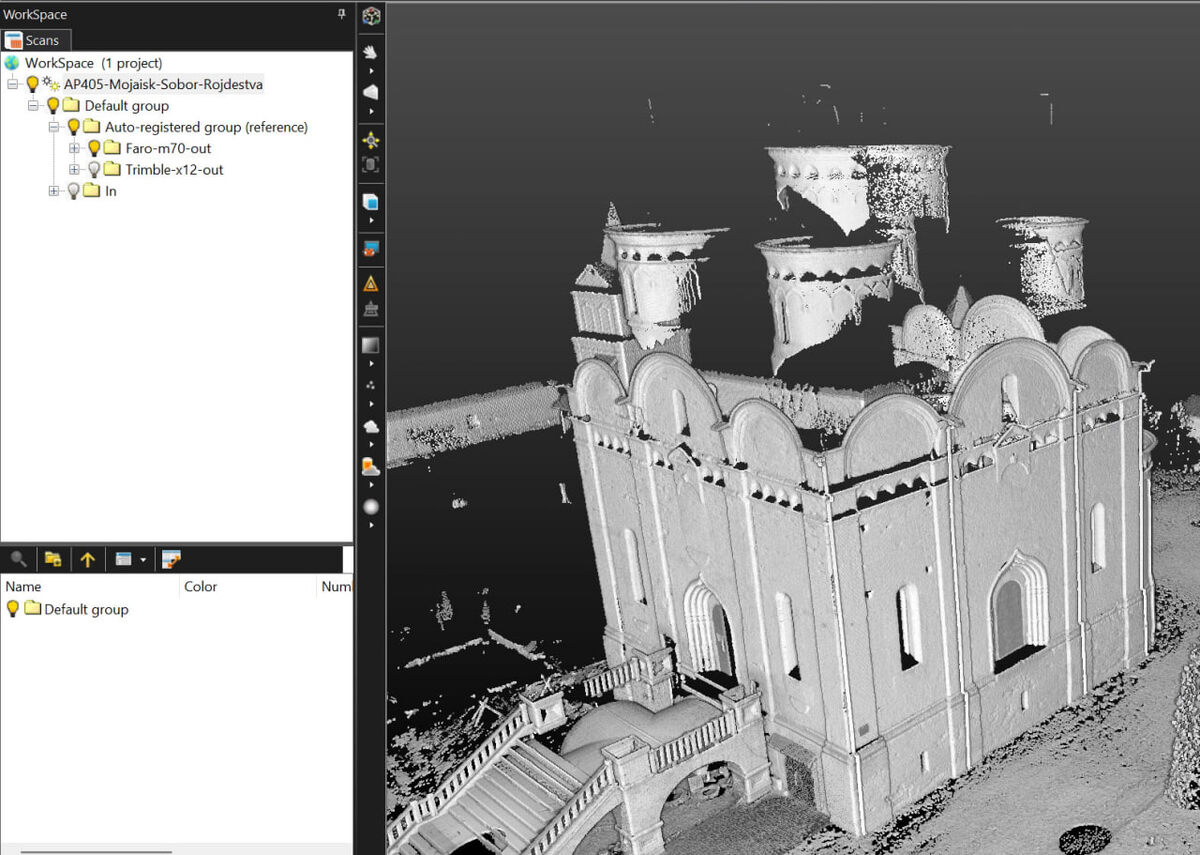
Task: Click the orange warning triangle tool icon
Action: (371, 284)
